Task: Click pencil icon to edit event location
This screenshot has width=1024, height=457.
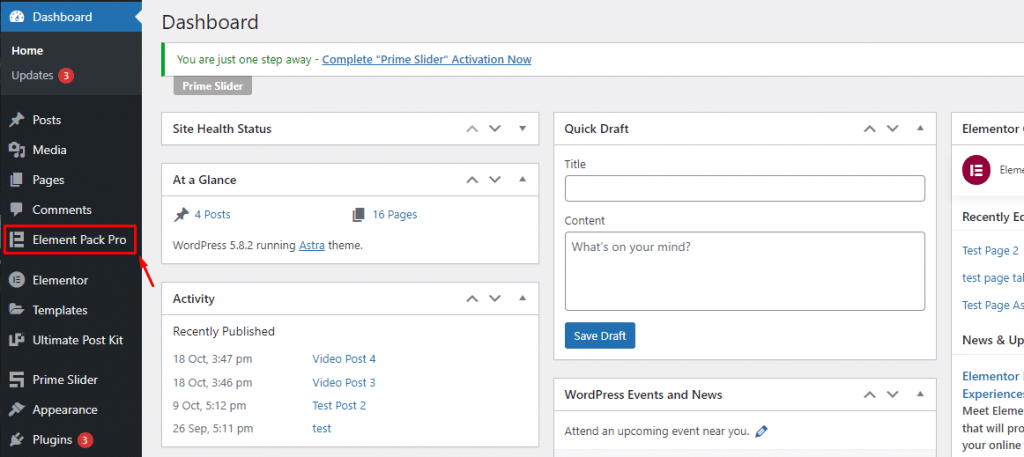Action: coord(761,431)
